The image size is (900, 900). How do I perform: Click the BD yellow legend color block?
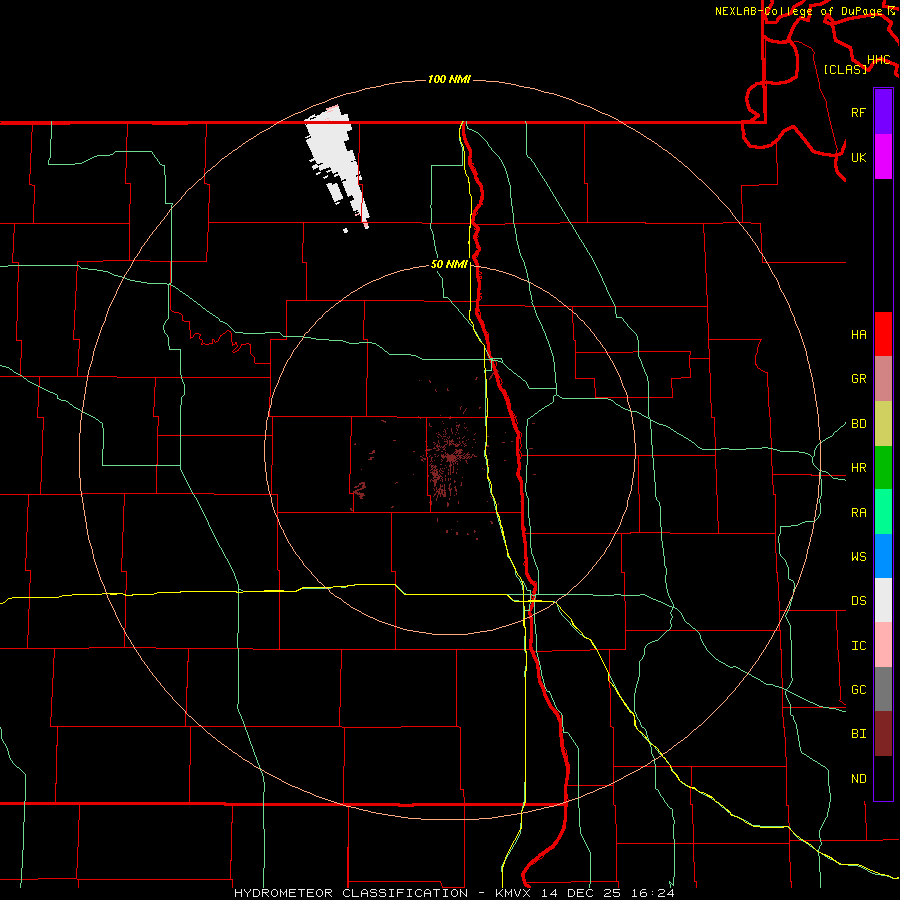click(x=883, y=423)
